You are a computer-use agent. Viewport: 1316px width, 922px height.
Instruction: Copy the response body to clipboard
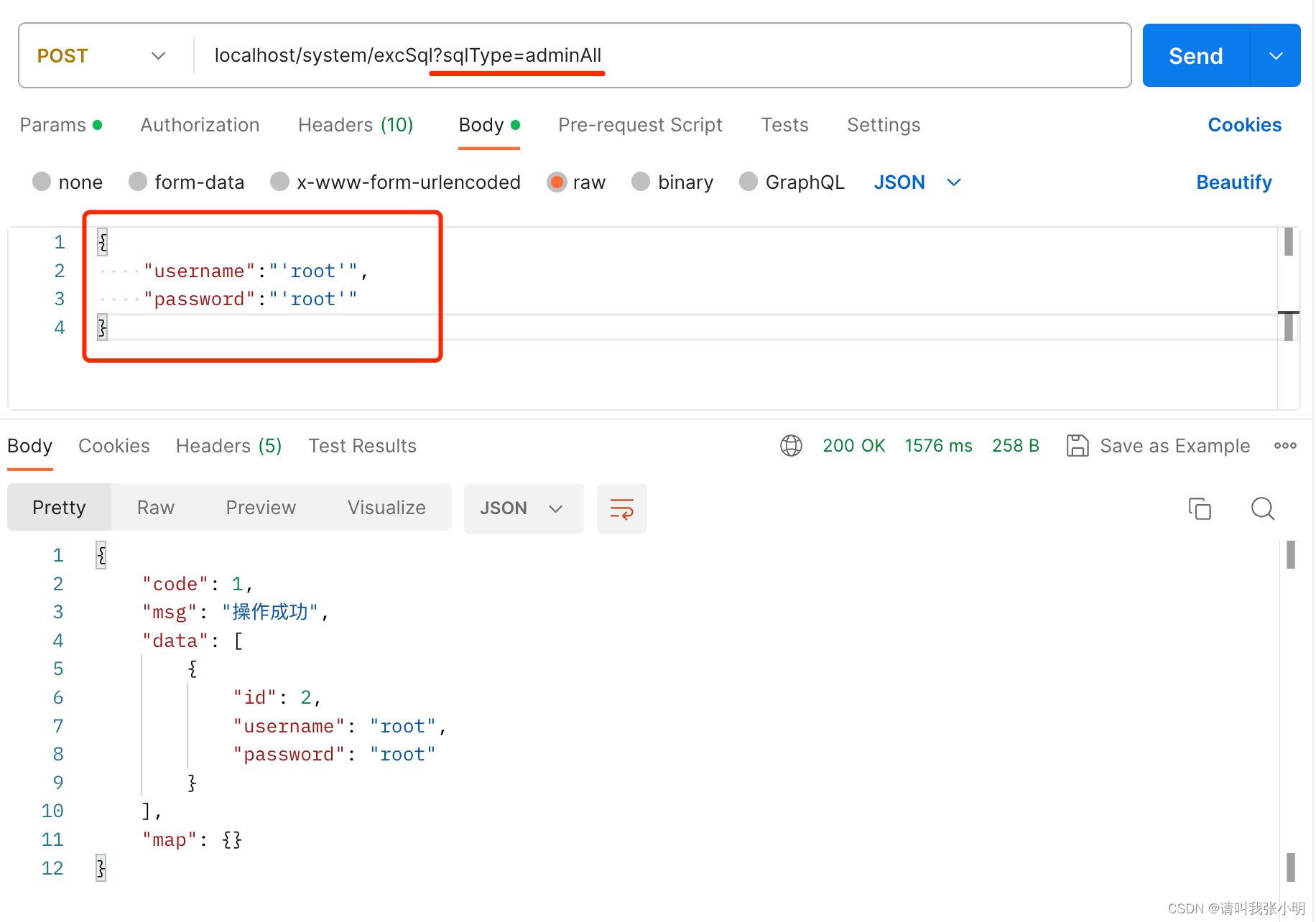pyautogui.click(x=1200, y=508)
